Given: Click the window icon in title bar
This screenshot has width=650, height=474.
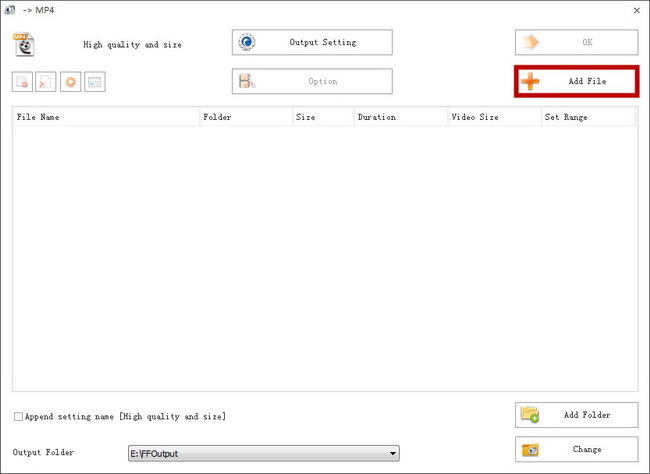Looking at the screenshot, I should [x=10, y=10].
